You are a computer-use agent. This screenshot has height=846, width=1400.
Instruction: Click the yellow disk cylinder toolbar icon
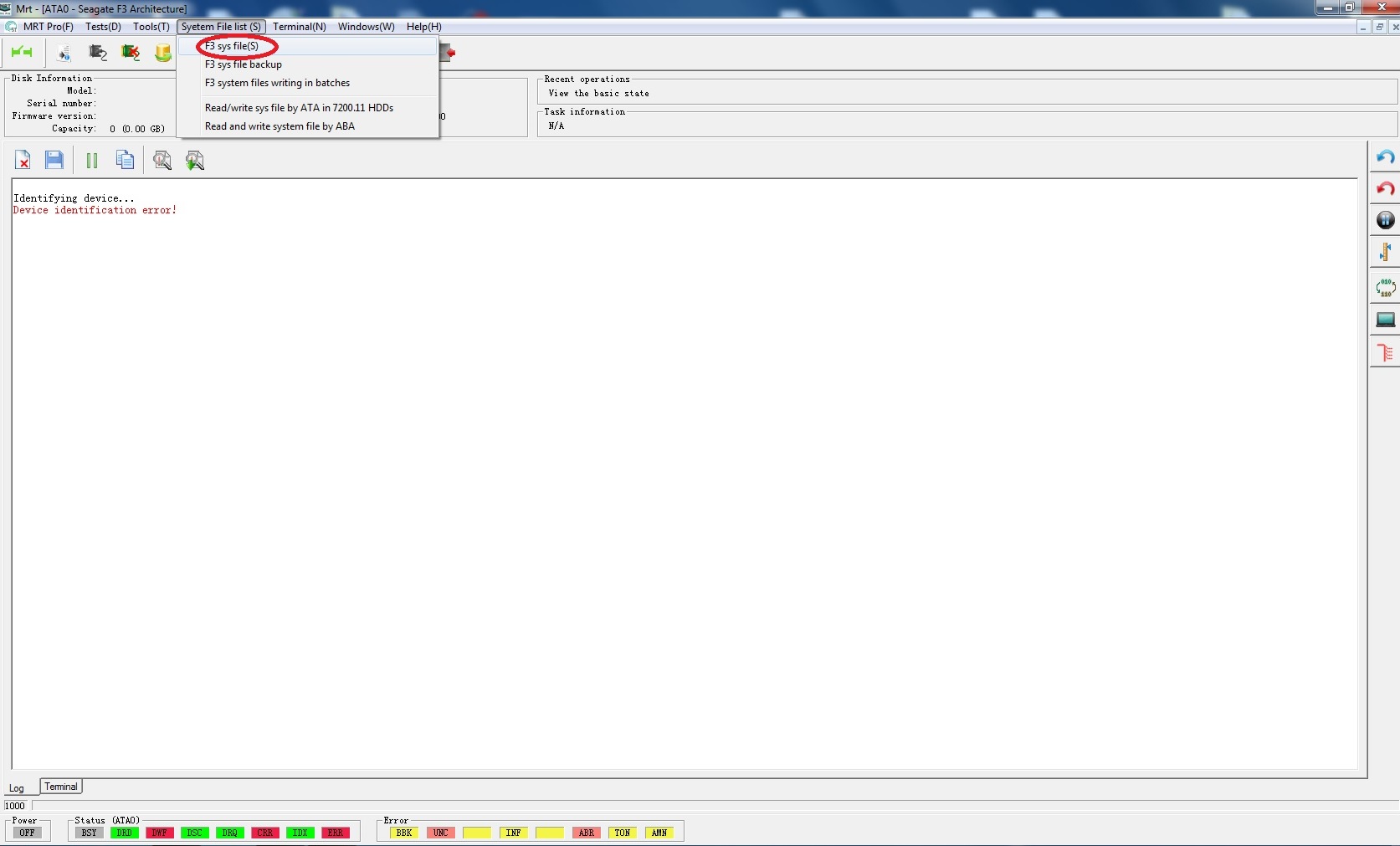click(x=162, y=54)
